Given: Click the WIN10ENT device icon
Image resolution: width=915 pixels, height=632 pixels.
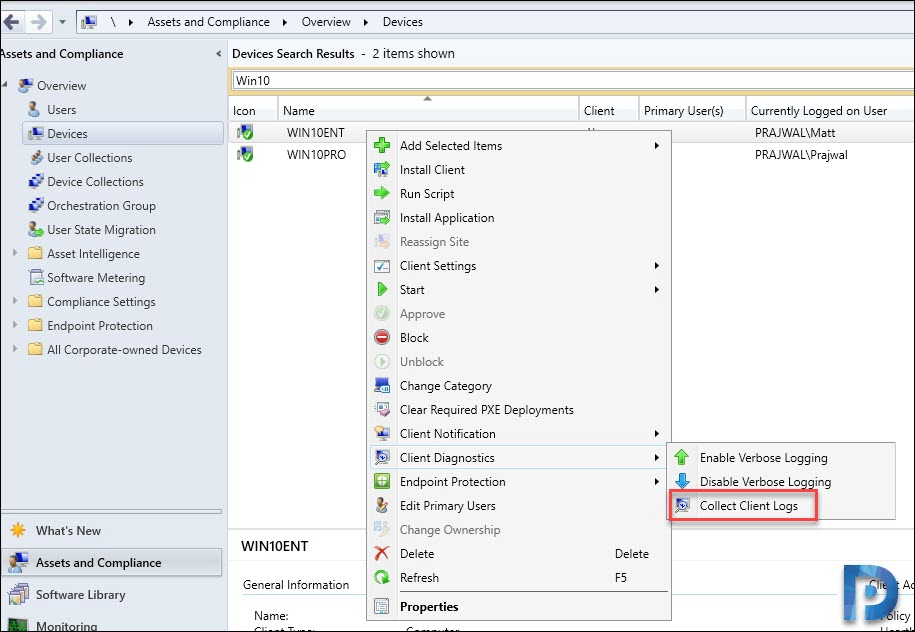Looking at the screenshot, I should tap(245, 132).
